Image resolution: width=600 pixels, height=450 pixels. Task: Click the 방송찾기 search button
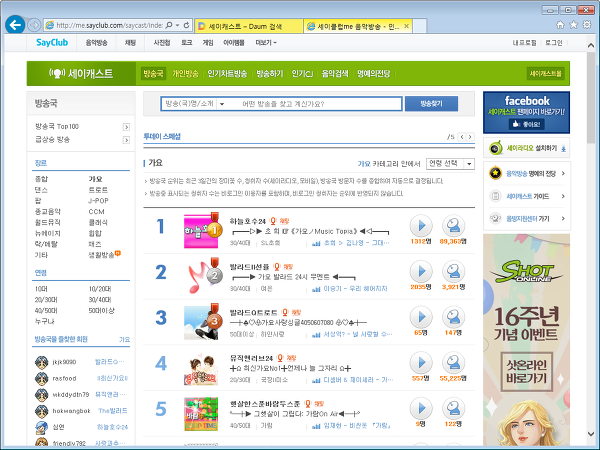pyautogui.click(x=431, y=104)
